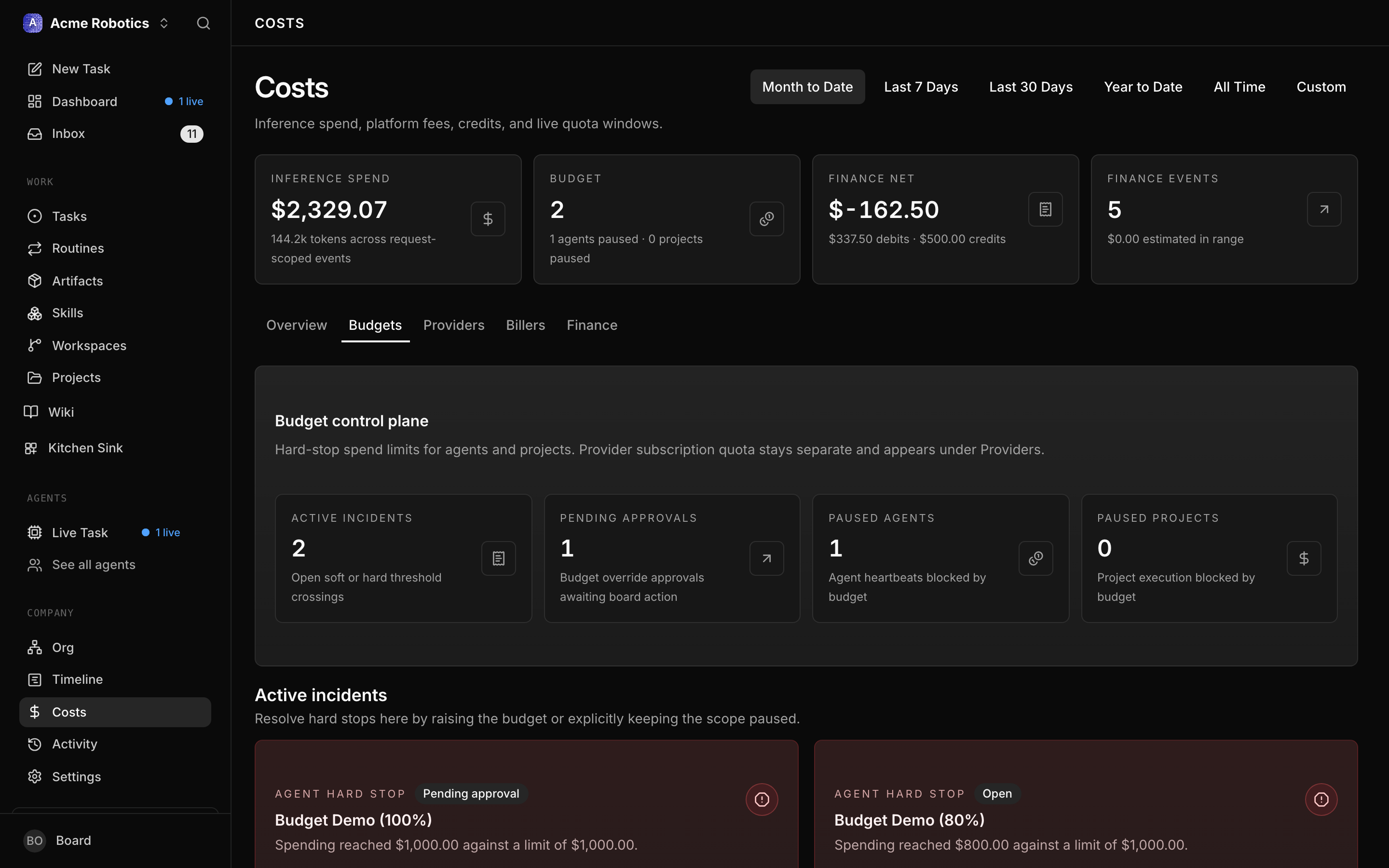Image resolution: width=1389 pixels, height=868 pixels.
Task: Switch range to Last 7 Days
Action: [921, 87]
